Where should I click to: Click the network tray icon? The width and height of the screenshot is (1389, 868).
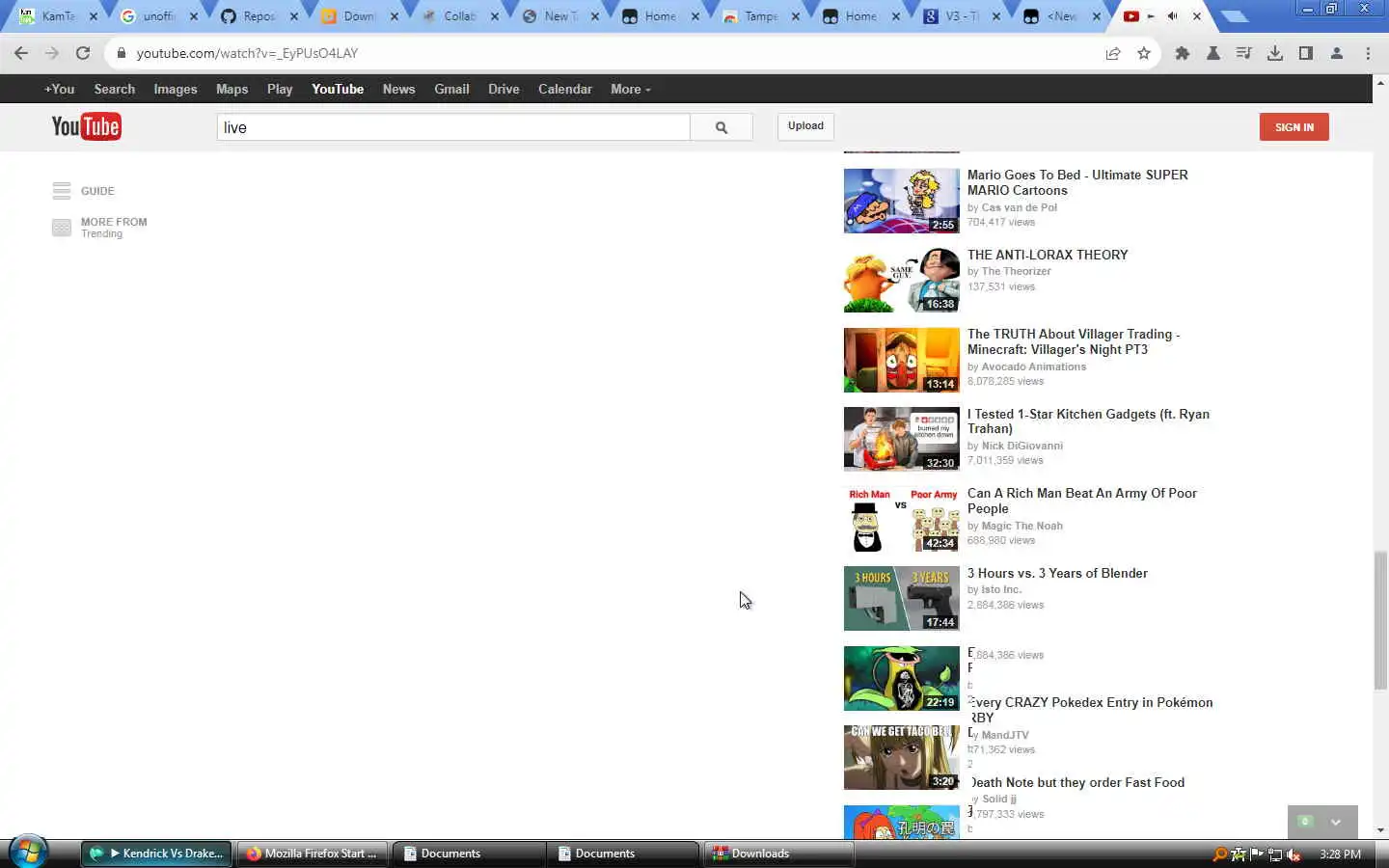pyautogui.click(x=1275, y=854)
